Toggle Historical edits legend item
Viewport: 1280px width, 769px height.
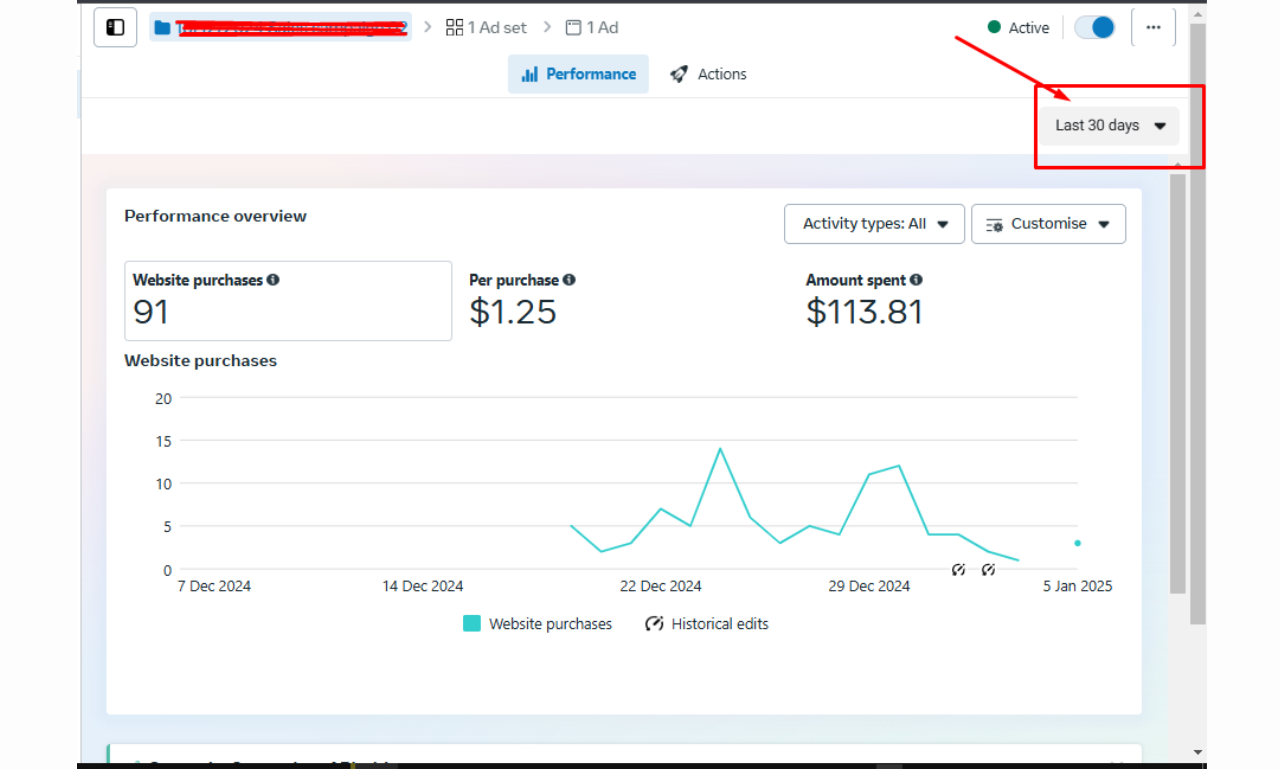[x=707, y=624]
